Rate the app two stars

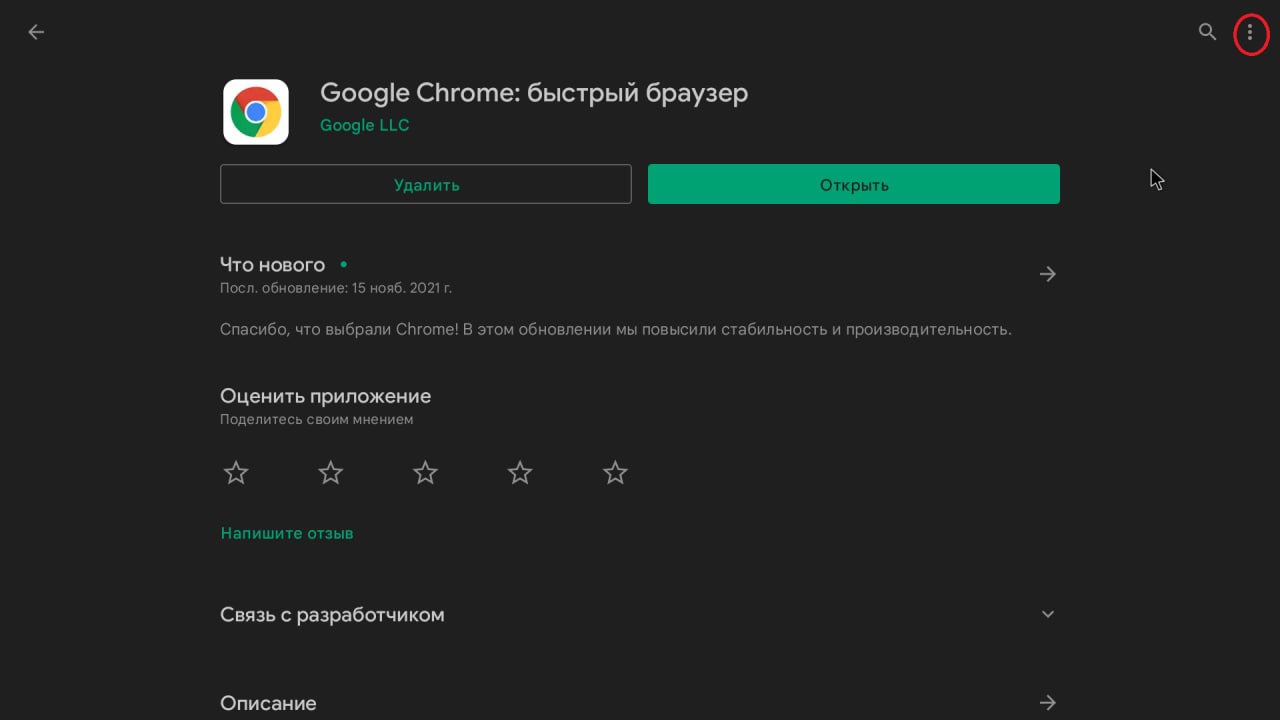click(331, 473)
